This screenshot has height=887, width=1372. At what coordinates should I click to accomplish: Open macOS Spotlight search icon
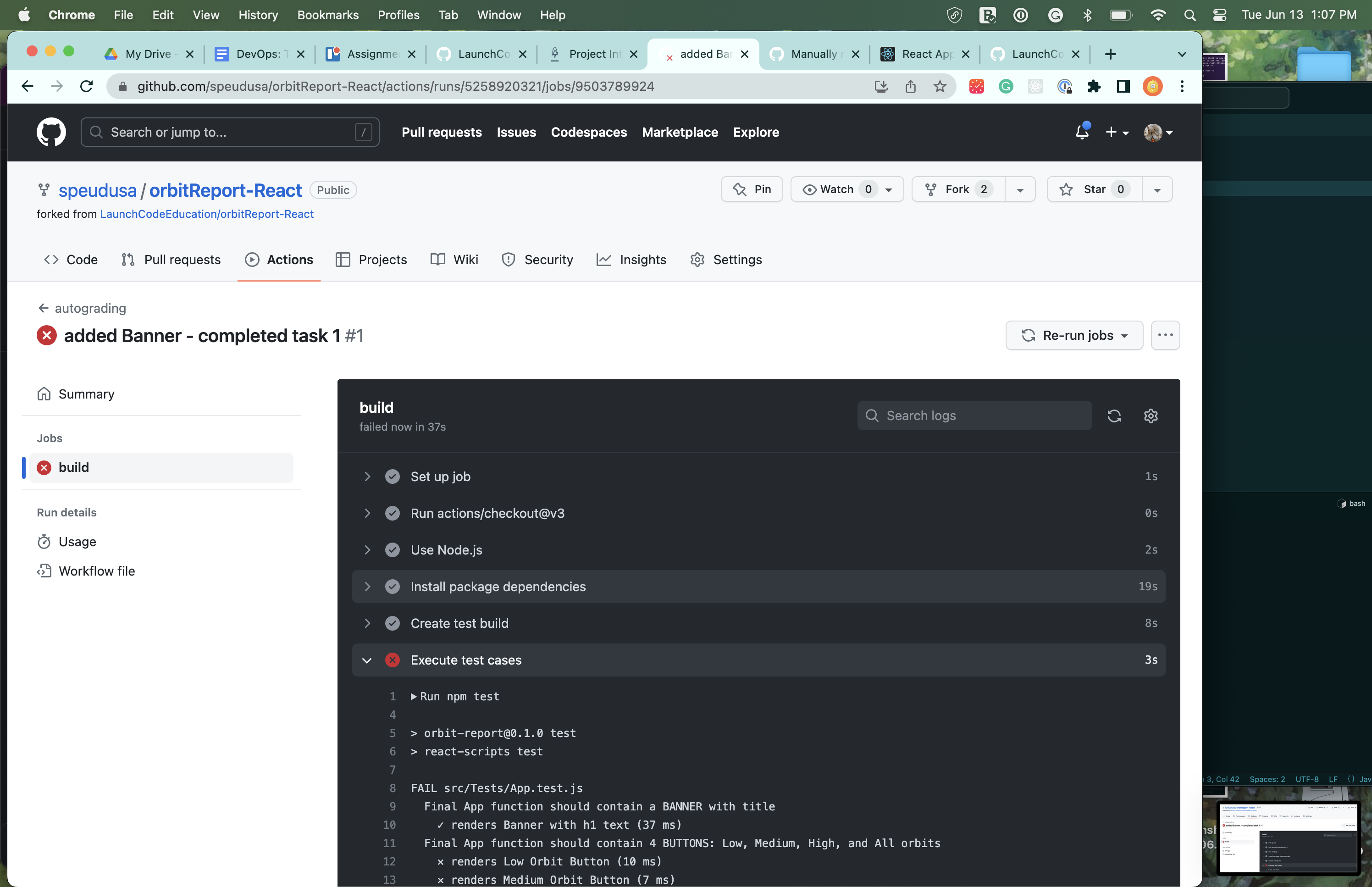pos(1189,16)
